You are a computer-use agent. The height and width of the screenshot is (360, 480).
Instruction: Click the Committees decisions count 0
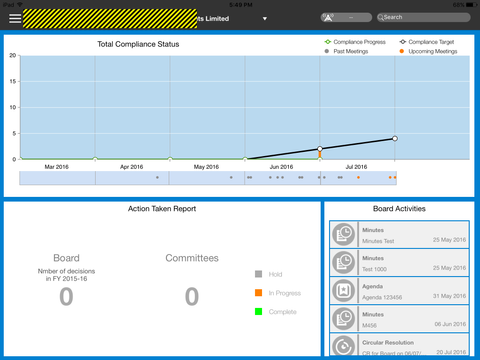(x=192, y=296)
